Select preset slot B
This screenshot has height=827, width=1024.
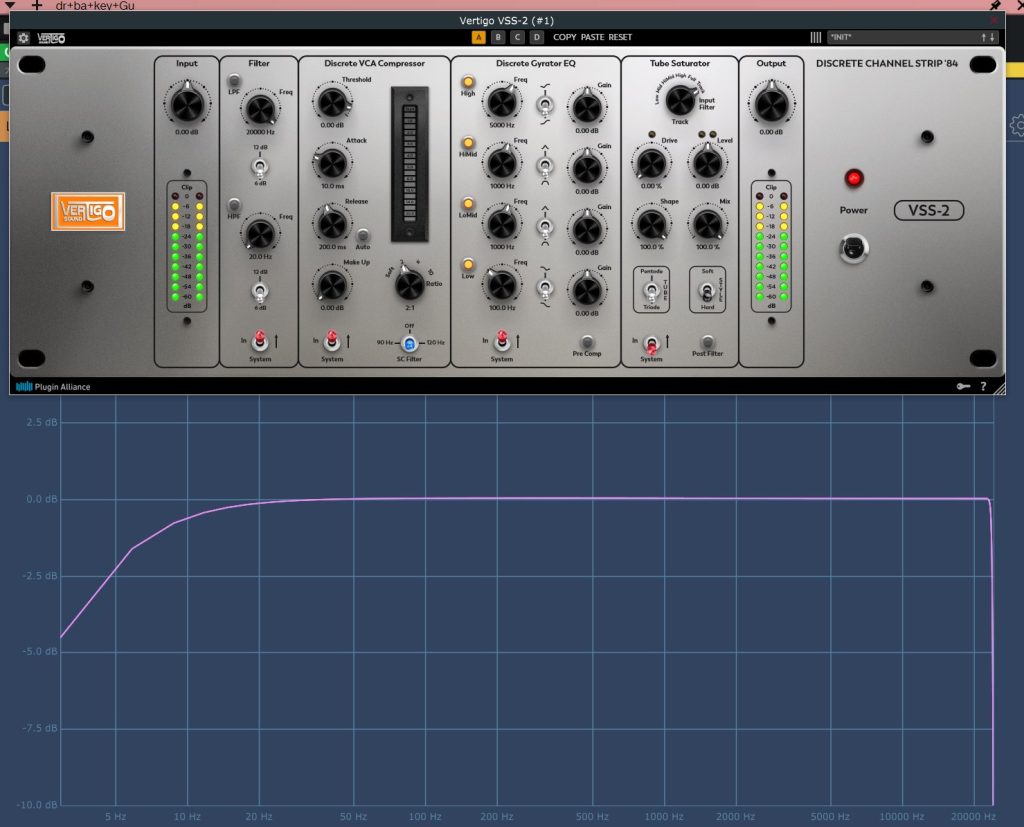[497, 38]
